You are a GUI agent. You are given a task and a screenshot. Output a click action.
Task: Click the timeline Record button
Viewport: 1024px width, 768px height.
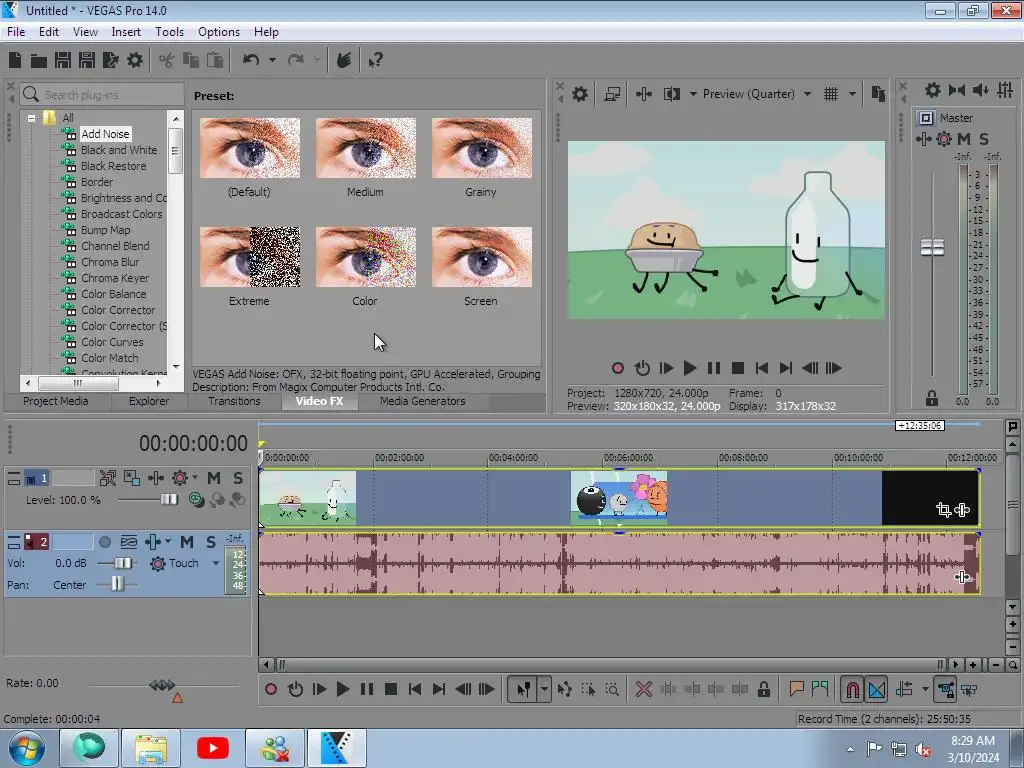coord(270,689)
